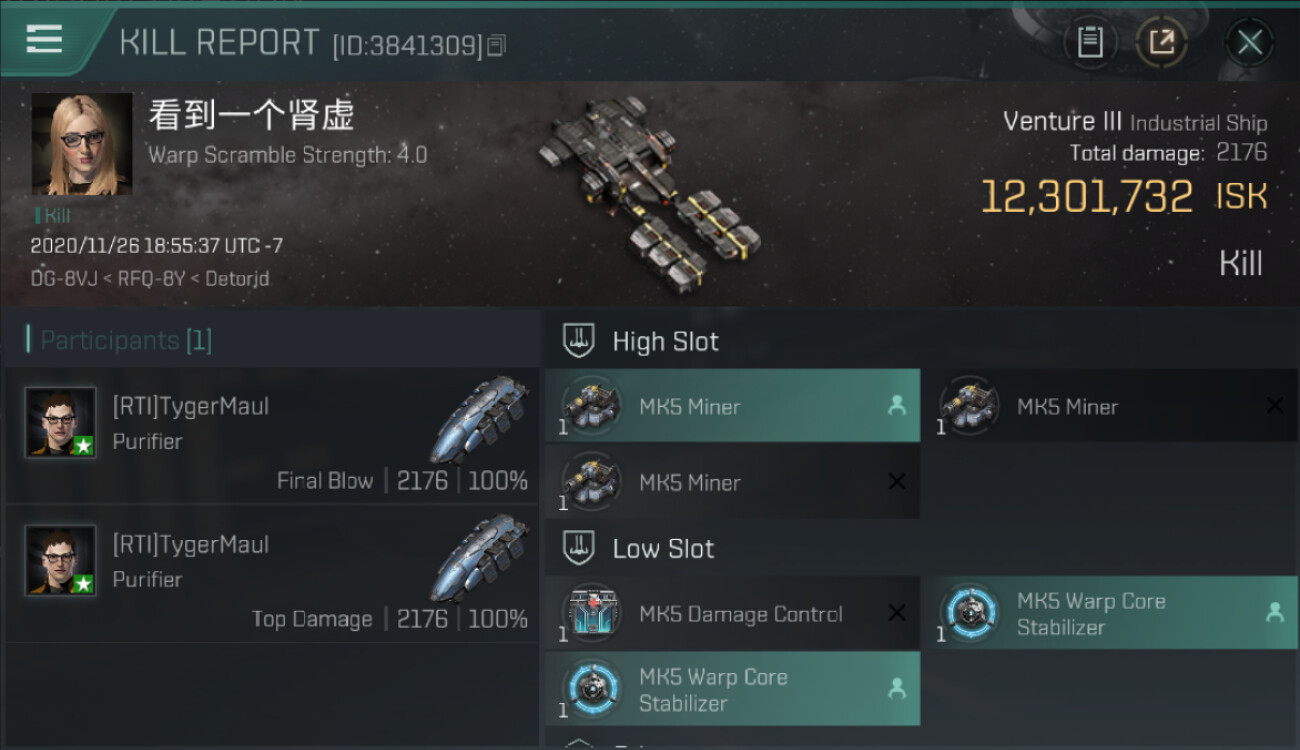Select the highlighted first MK5 Miner module
The width and height of the screenshot is (1300, 750).
pos(732,406)
